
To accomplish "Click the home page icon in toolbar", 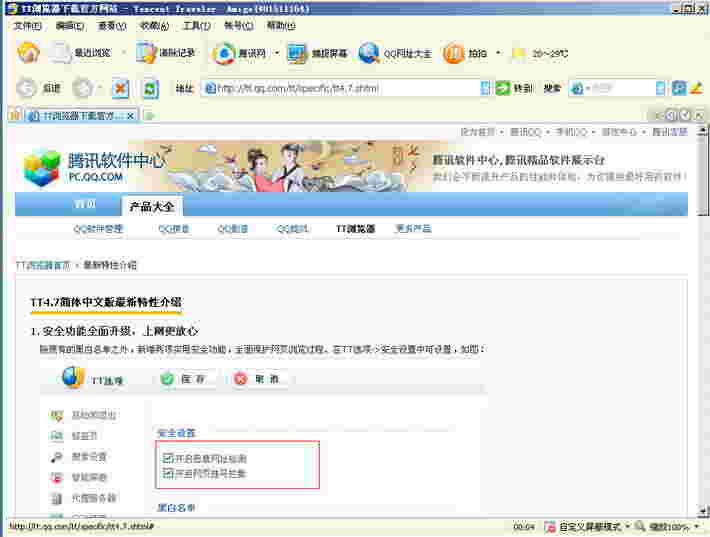I will point(28,53).
